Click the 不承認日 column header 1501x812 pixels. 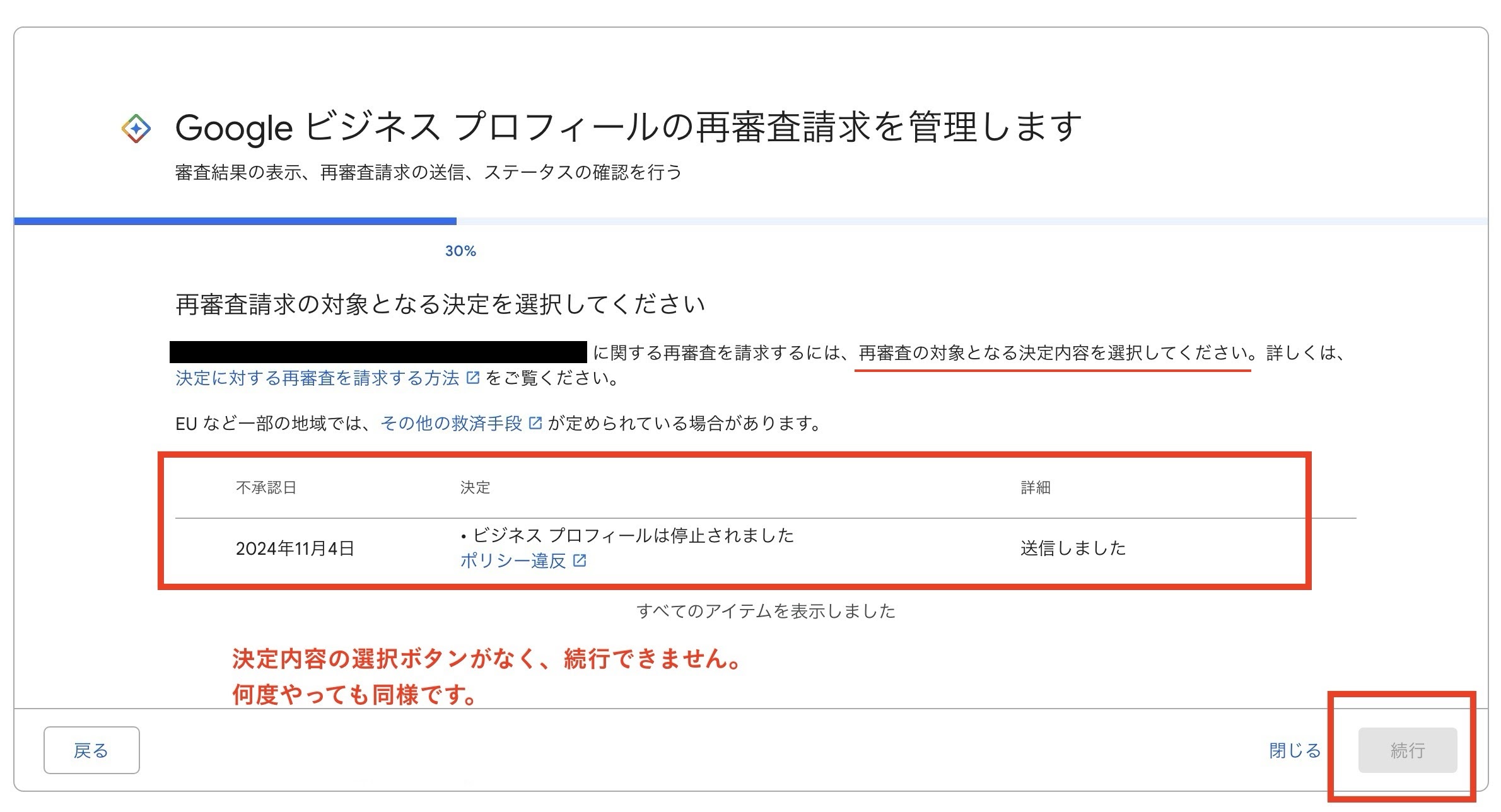click(x=267, y=487)
